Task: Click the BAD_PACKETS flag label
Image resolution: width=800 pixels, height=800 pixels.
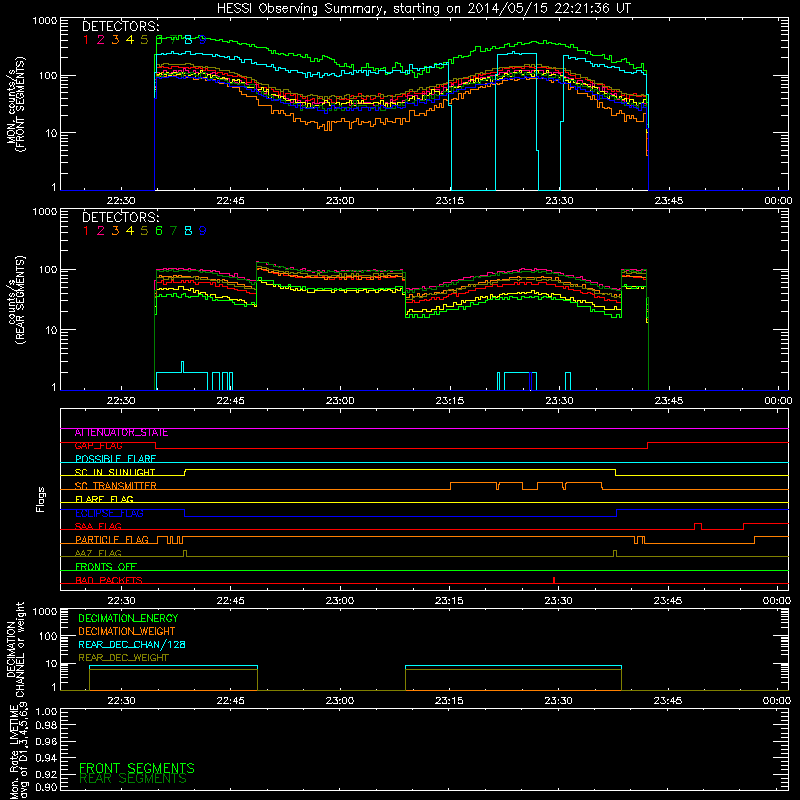Action: [109, 580]
